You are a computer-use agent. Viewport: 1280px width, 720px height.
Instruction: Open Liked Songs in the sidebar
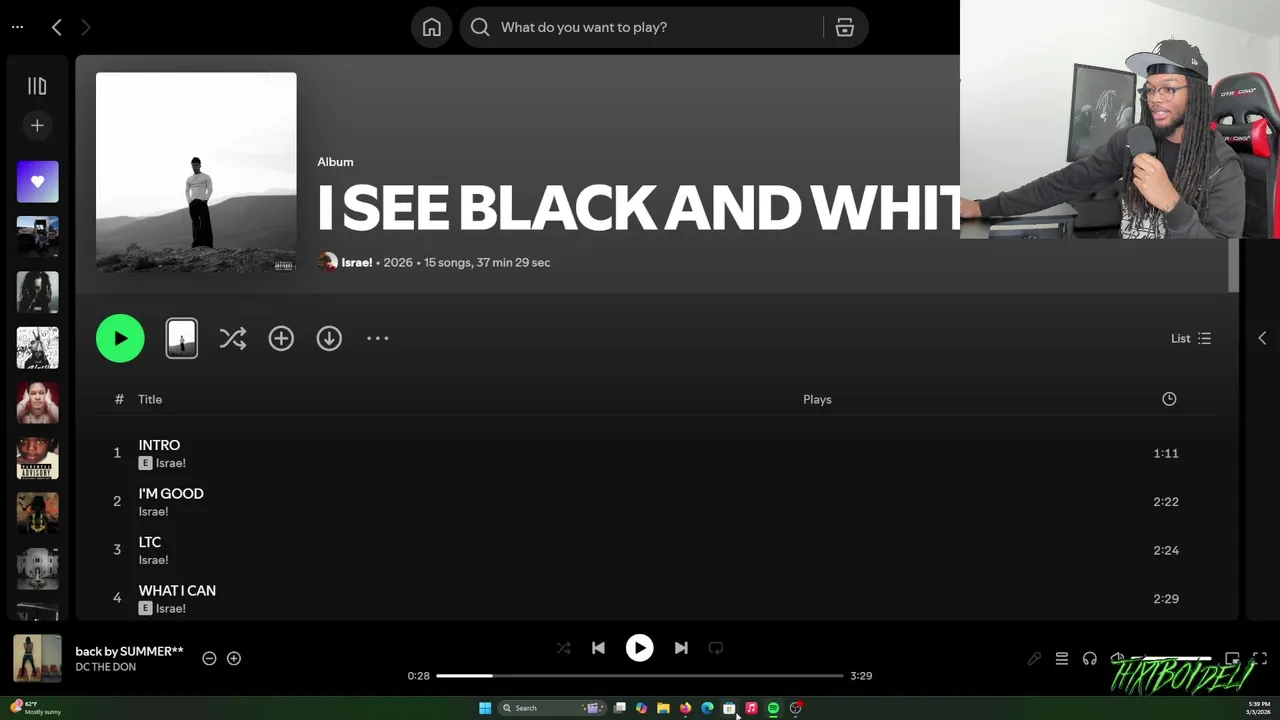click(38, 182)
